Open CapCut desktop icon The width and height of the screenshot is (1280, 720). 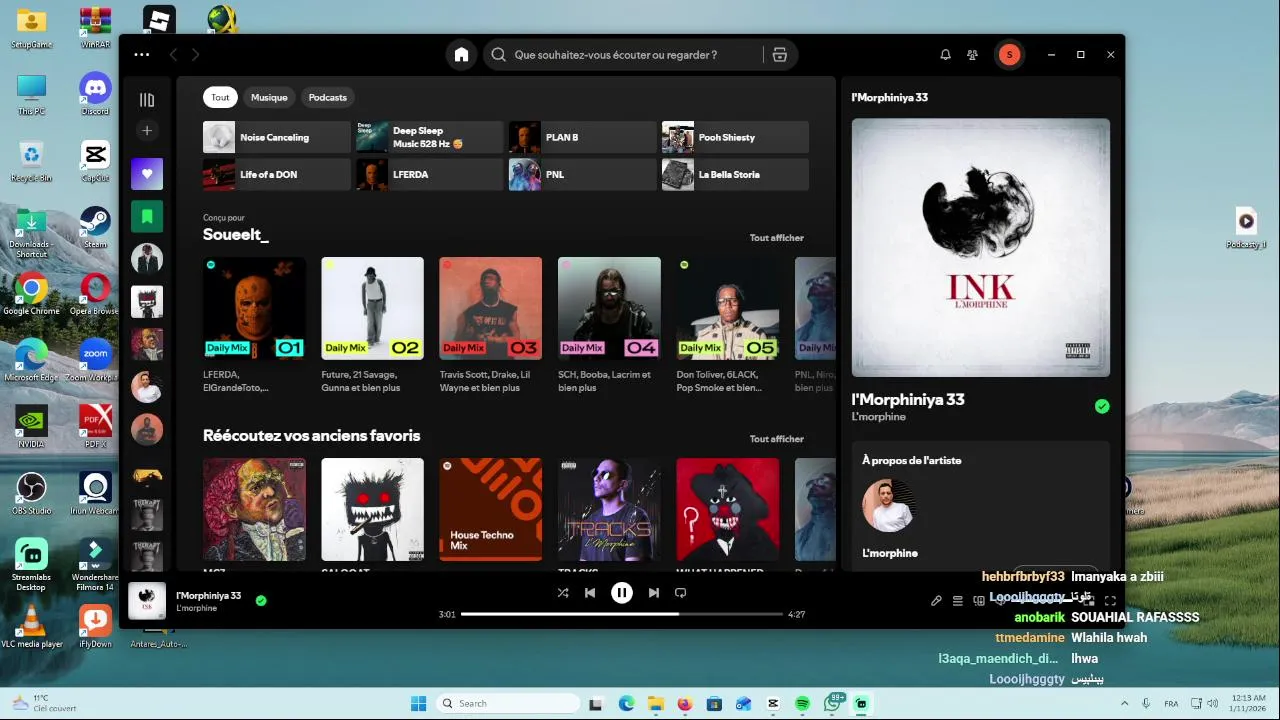click(95, 160)
